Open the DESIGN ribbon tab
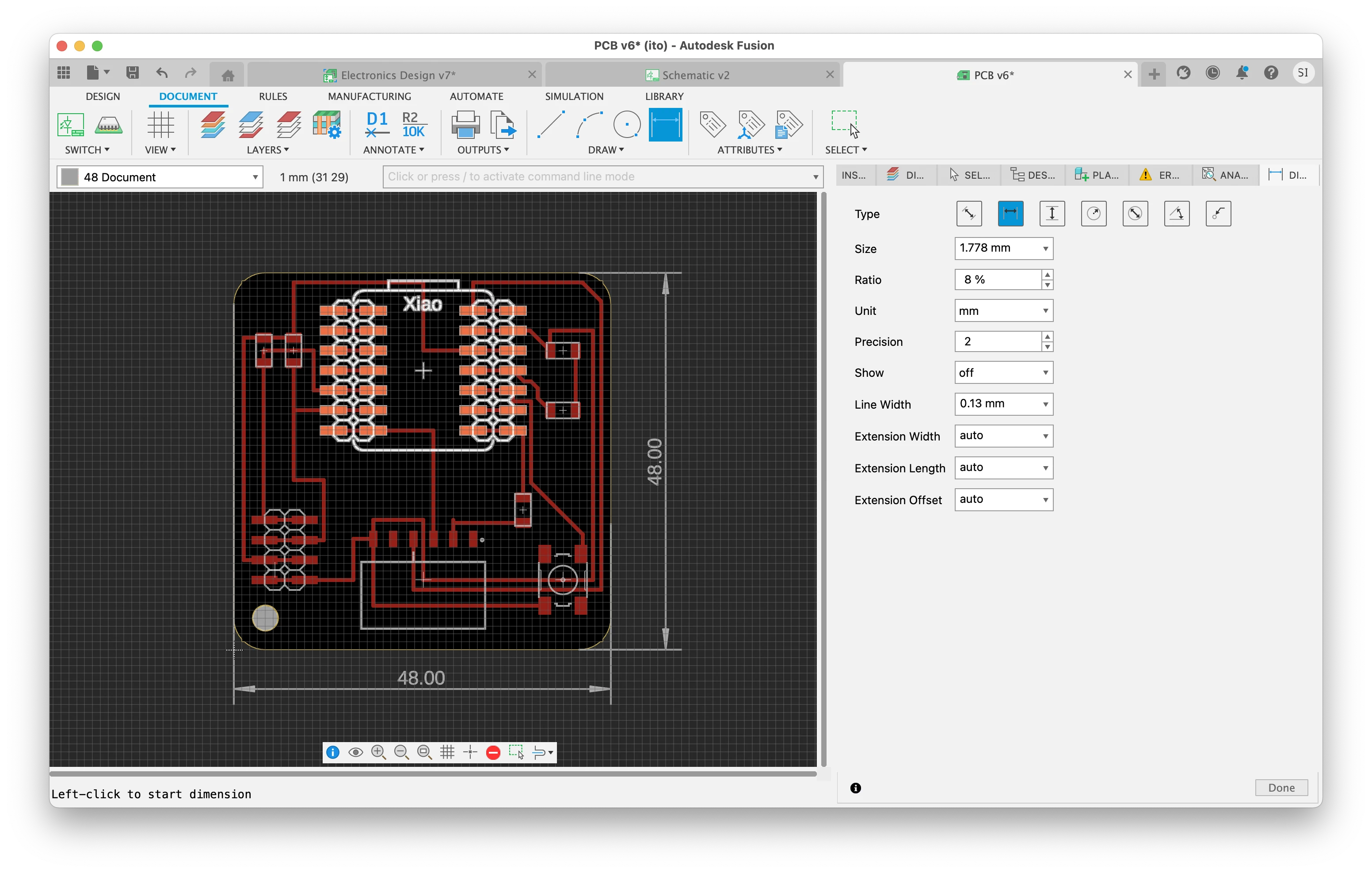The height and width of the screenshot is (873, 1372). [x=103, y=96]
